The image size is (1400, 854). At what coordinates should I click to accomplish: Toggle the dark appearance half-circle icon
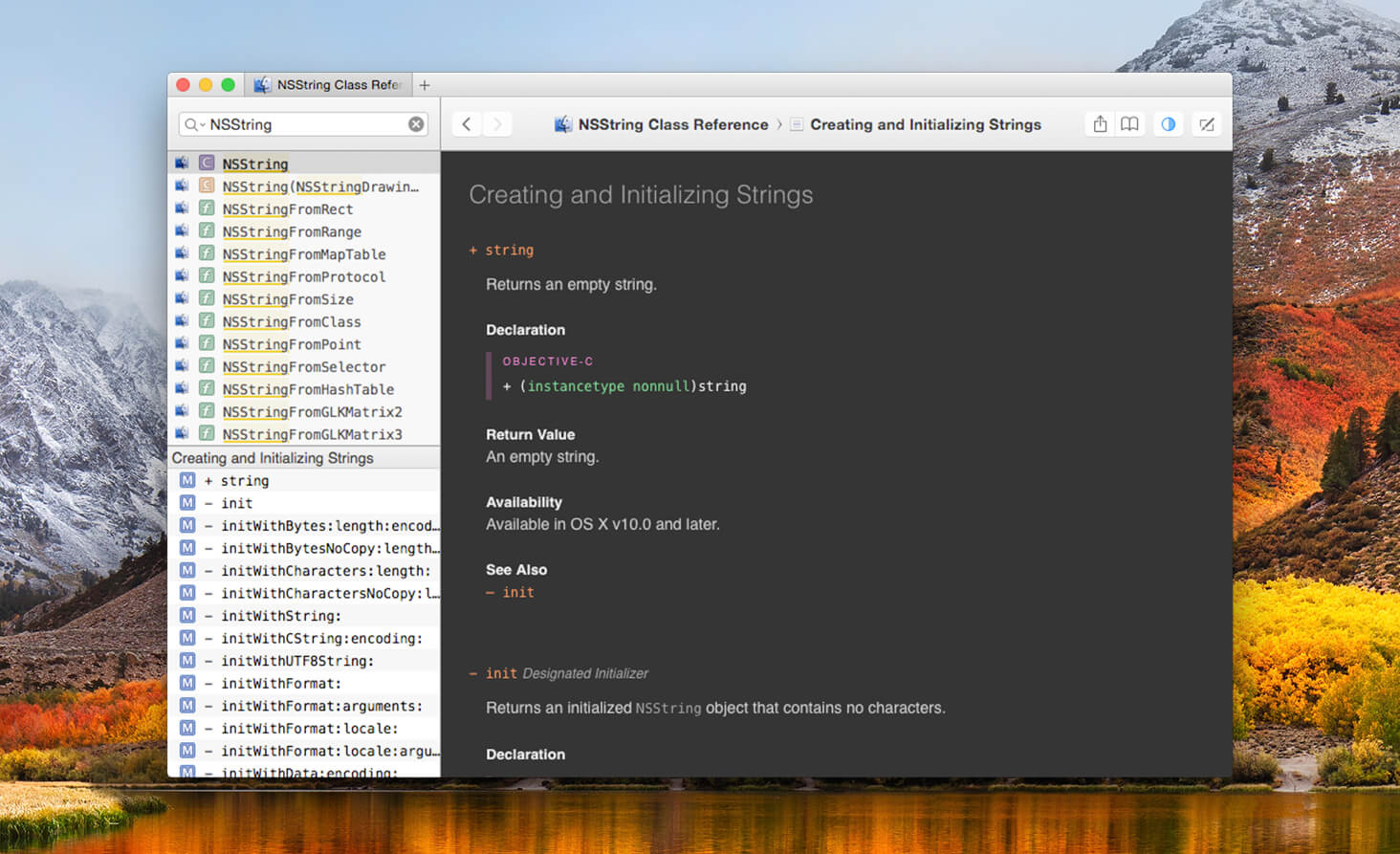click(x=1168, y=124)
